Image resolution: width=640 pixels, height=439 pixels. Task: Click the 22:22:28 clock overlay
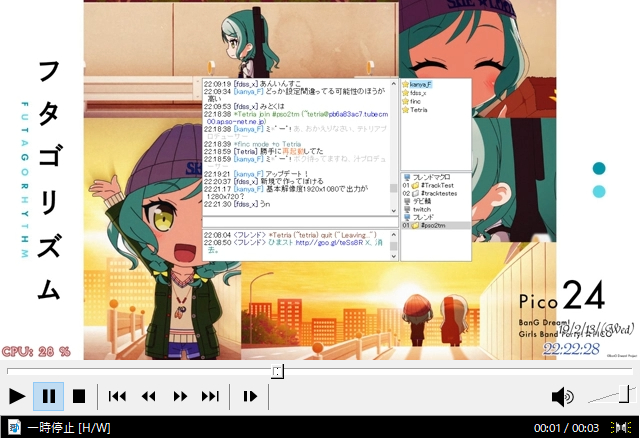click(x=571, y=349)
